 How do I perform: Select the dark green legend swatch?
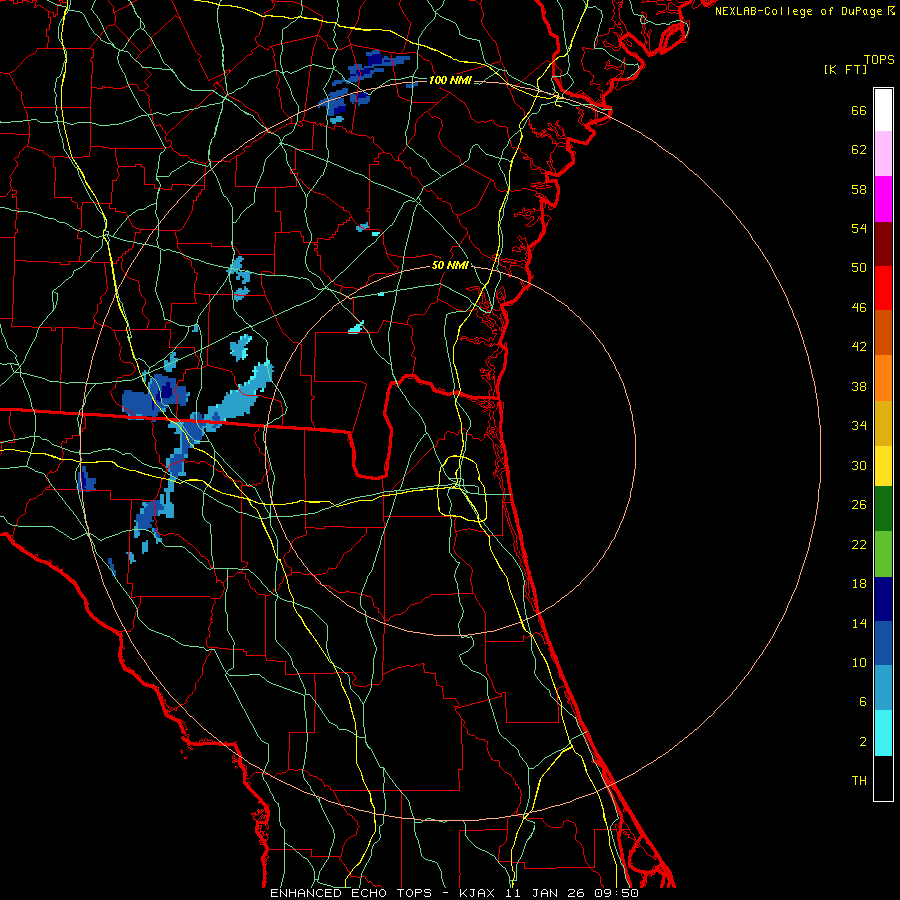[x=883, y=509]
